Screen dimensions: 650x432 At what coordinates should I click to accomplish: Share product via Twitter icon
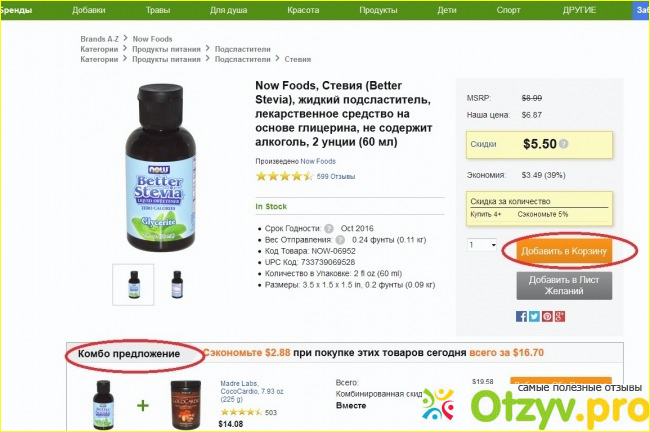coord(534,316)
